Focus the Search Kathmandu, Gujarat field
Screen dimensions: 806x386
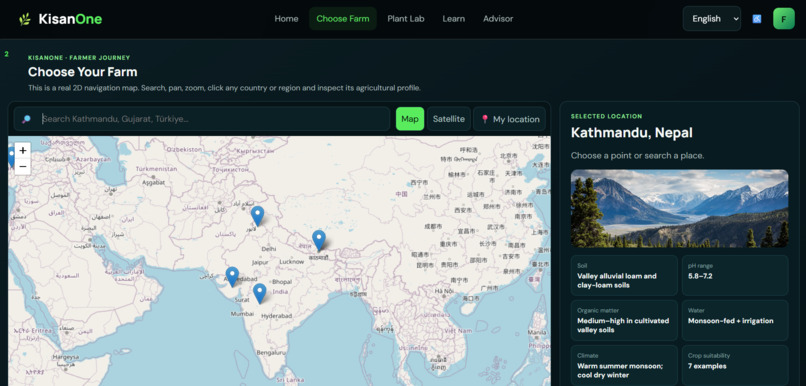(x=202, y=119)
